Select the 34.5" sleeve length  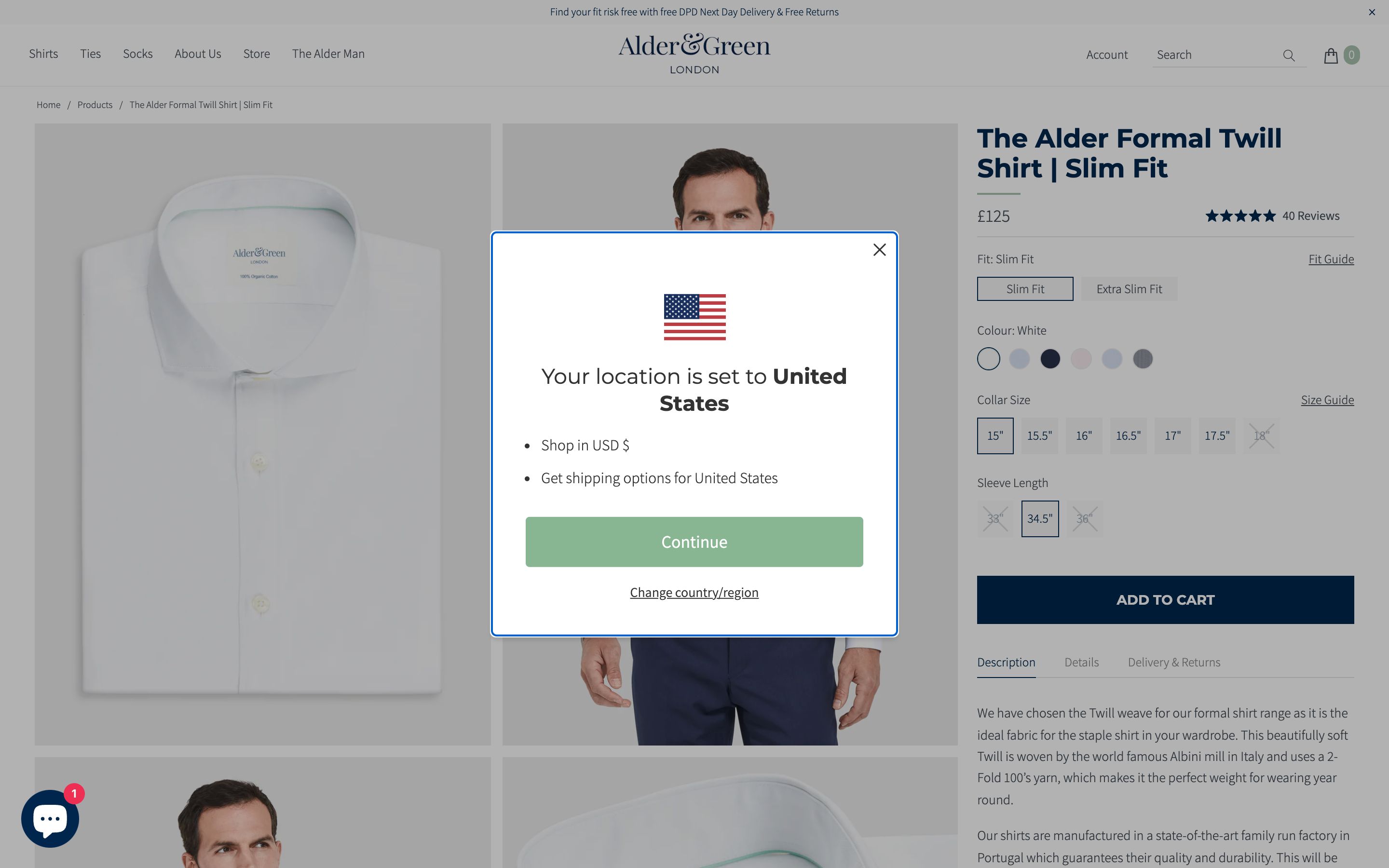(x=1039, y=518)
